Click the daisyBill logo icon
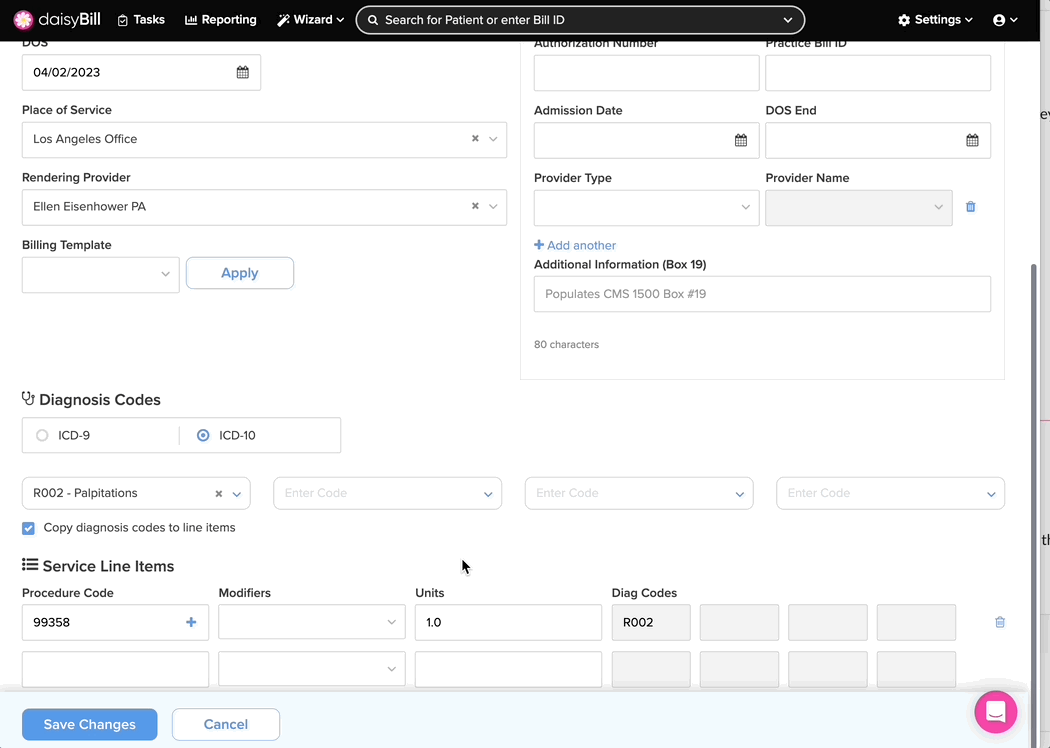This screenshot has height=748, width=1050. (23, 20)
